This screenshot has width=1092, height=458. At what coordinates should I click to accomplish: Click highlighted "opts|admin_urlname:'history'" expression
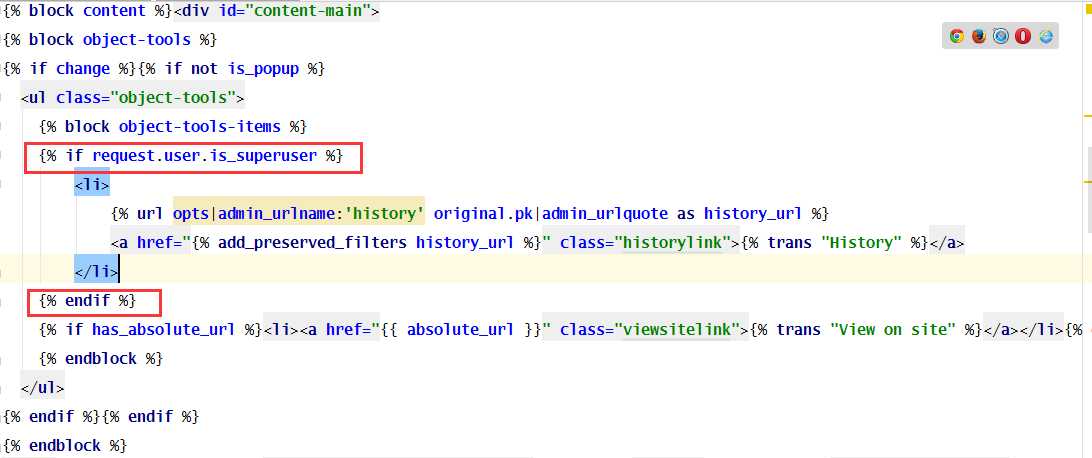coord(299,213)
